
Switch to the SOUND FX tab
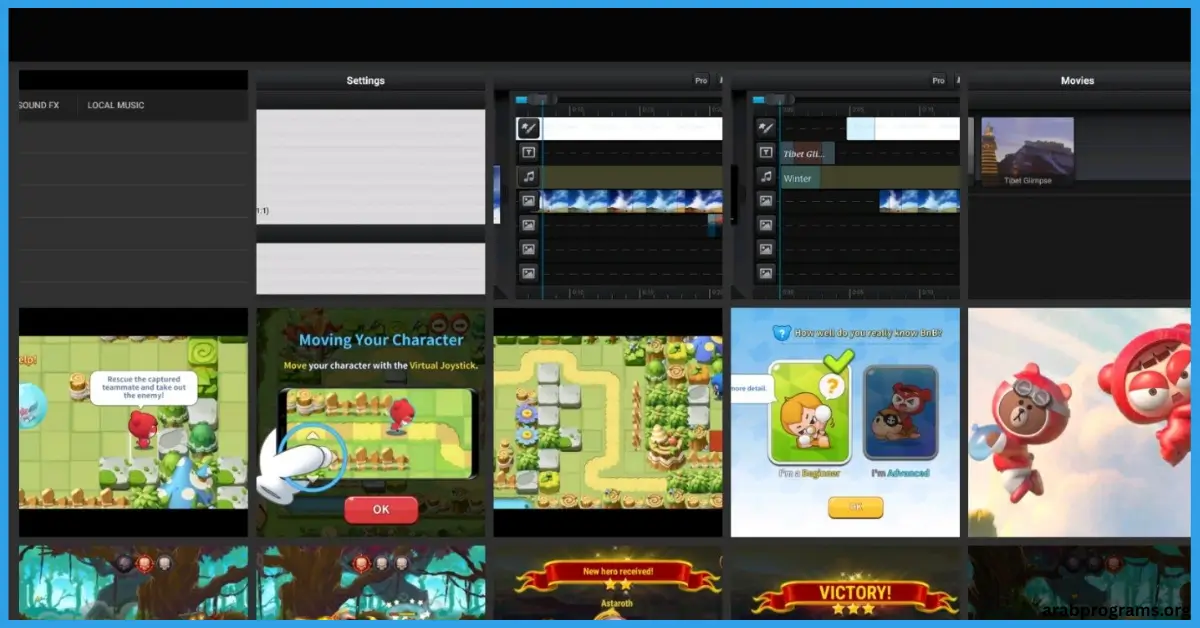(x=38, y=105)
